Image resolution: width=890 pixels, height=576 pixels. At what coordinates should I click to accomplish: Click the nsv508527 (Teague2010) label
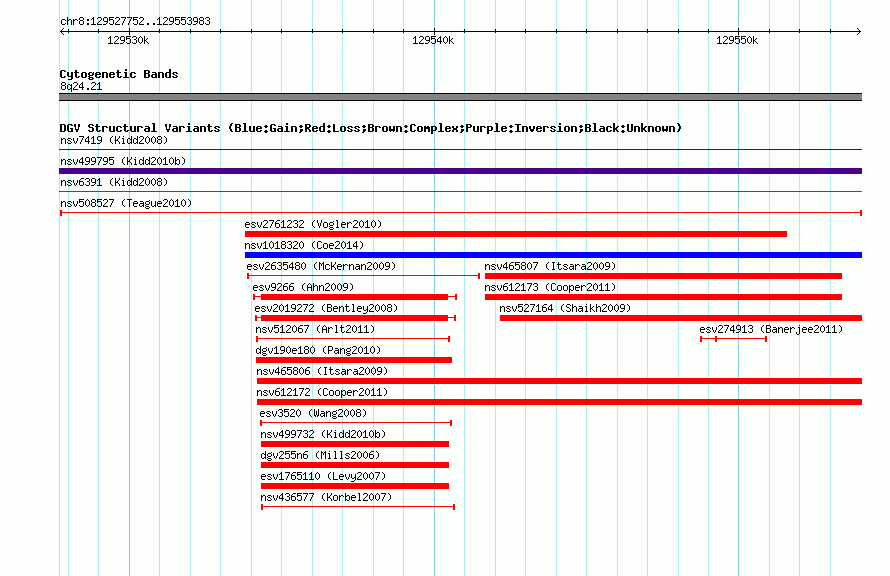(x=126, y=203)
